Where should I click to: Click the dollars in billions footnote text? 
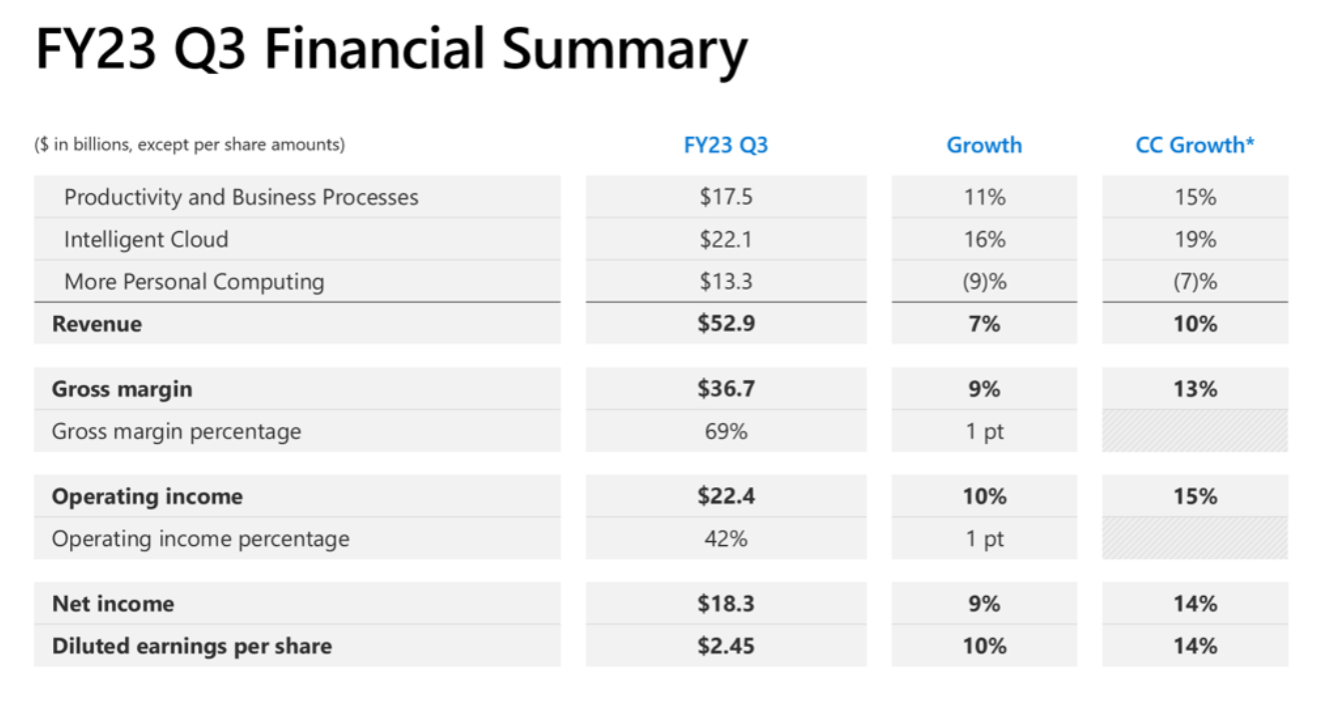click(x=190, y=145)
